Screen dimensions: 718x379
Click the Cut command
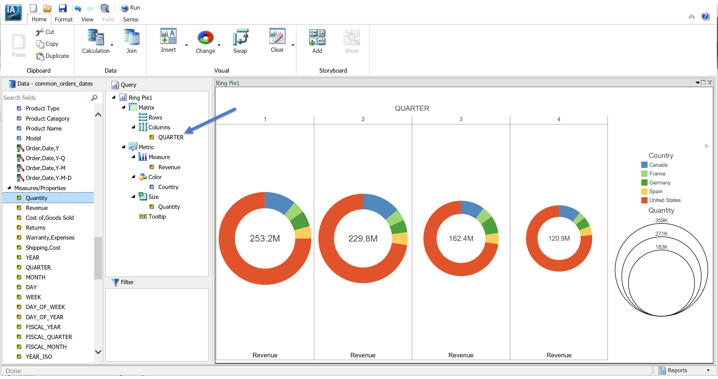tap(45, 32)
